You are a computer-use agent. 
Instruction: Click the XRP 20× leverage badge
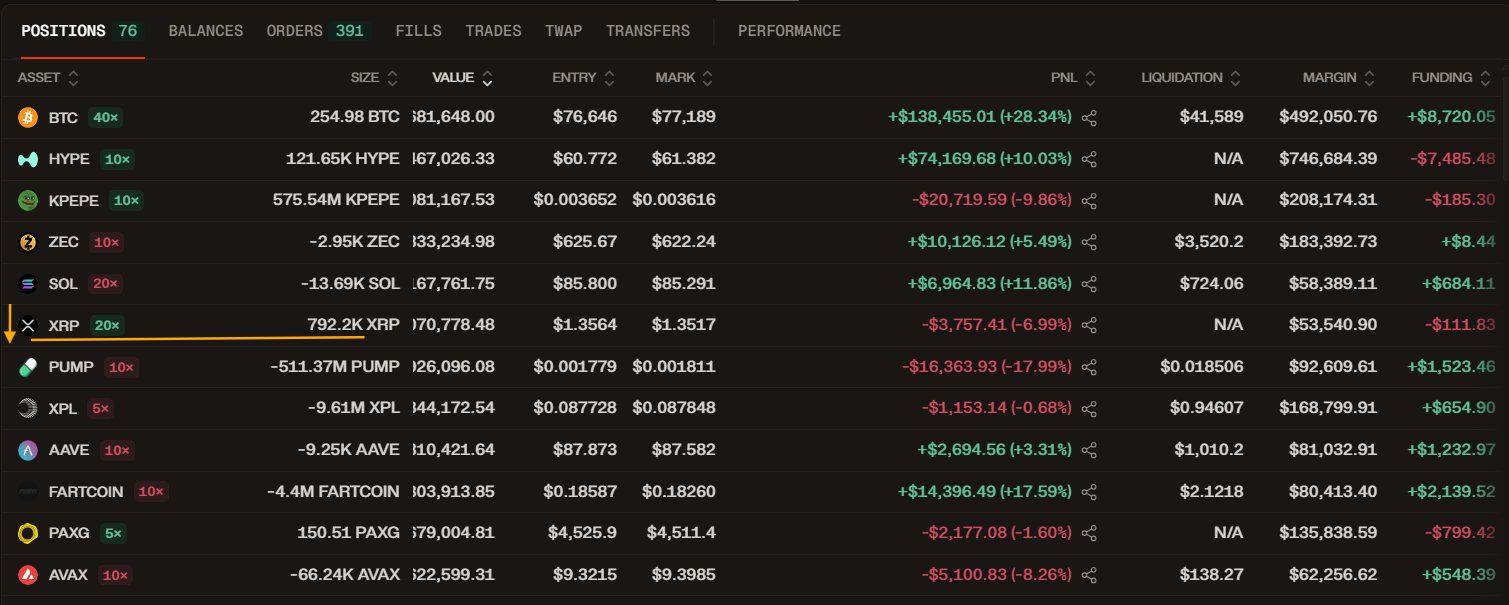click(105, 325)
